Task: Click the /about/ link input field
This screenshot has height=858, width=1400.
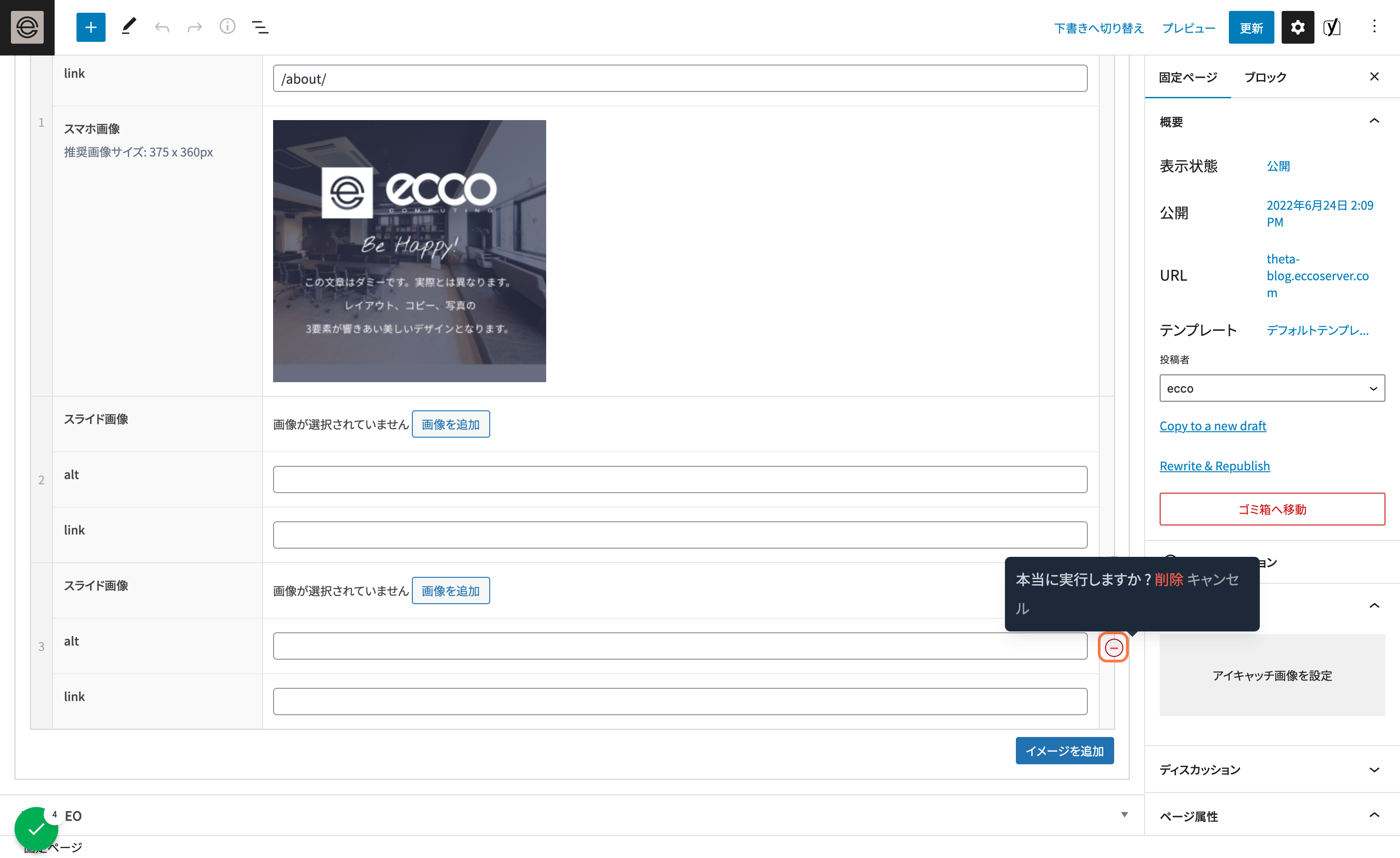Action: tap(680, 78)
